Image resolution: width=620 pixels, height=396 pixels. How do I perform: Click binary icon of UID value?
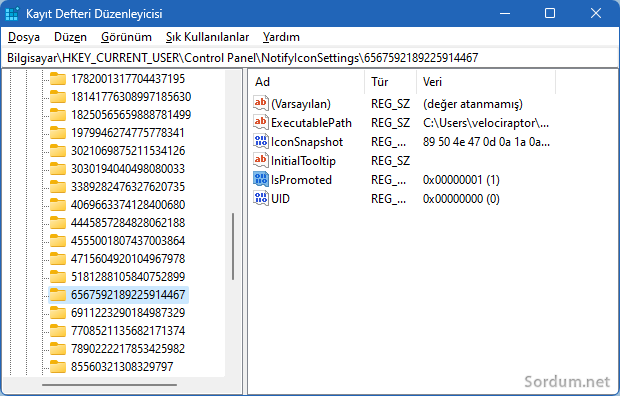[261, 198]
